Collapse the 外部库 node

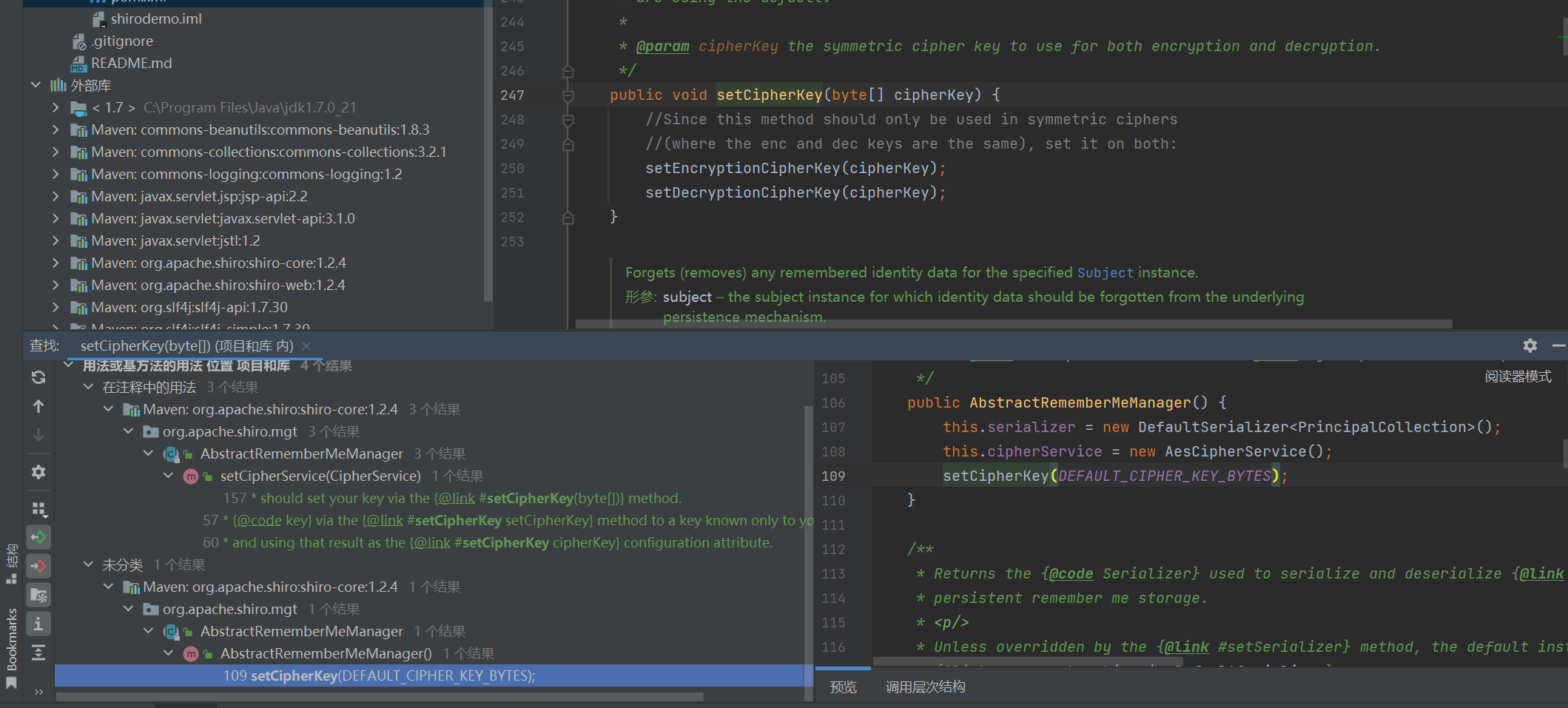tap(36, 85)
